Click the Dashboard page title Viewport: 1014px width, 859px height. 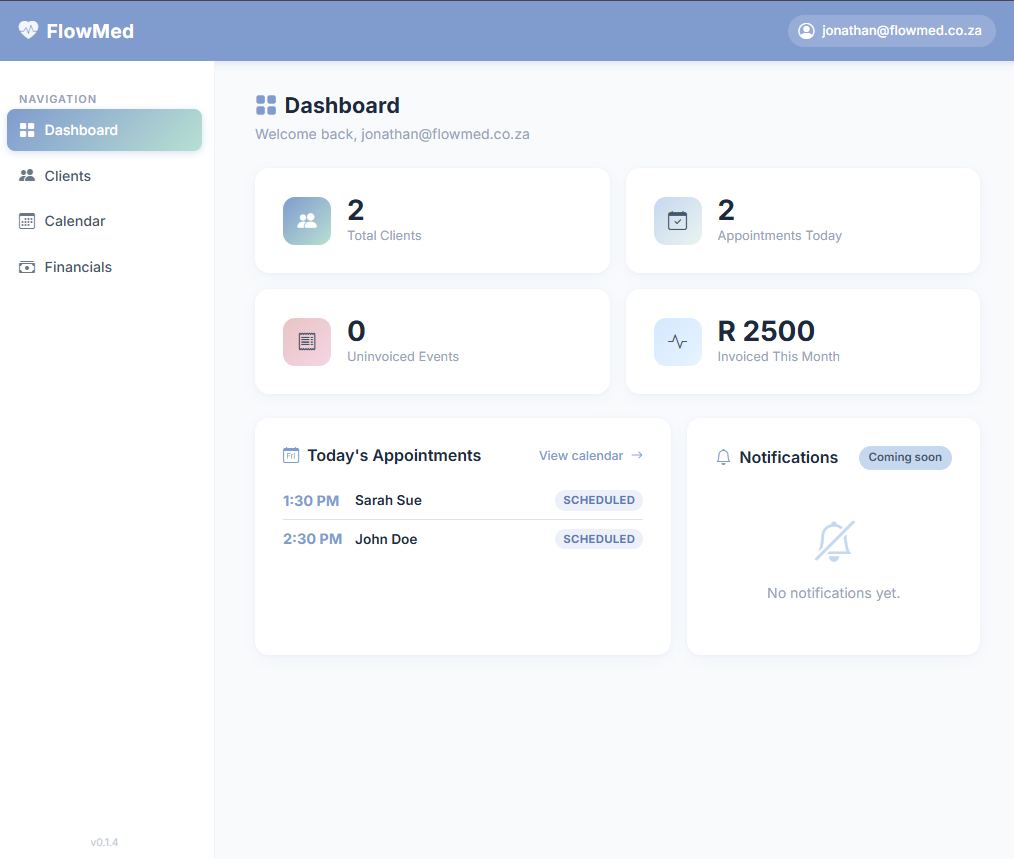coord(342,105)
